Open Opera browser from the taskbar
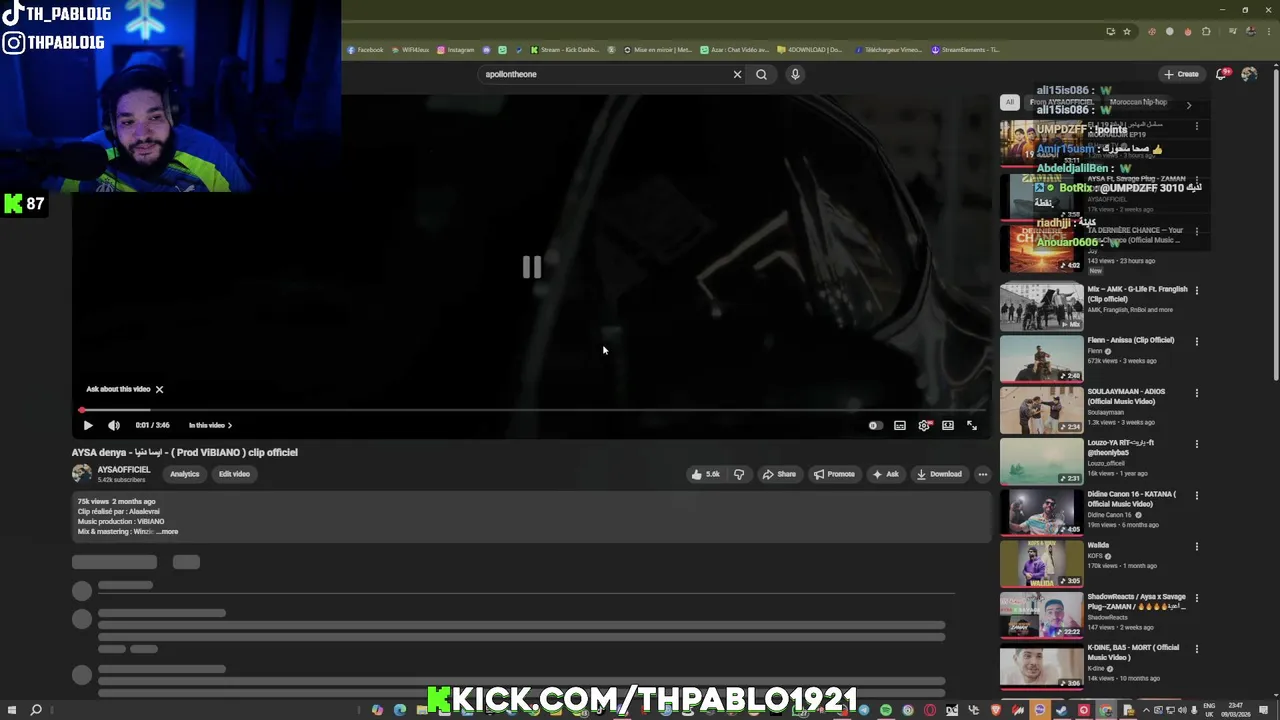Viewport: 1280px width, 720px height. [x=930, y=710]
